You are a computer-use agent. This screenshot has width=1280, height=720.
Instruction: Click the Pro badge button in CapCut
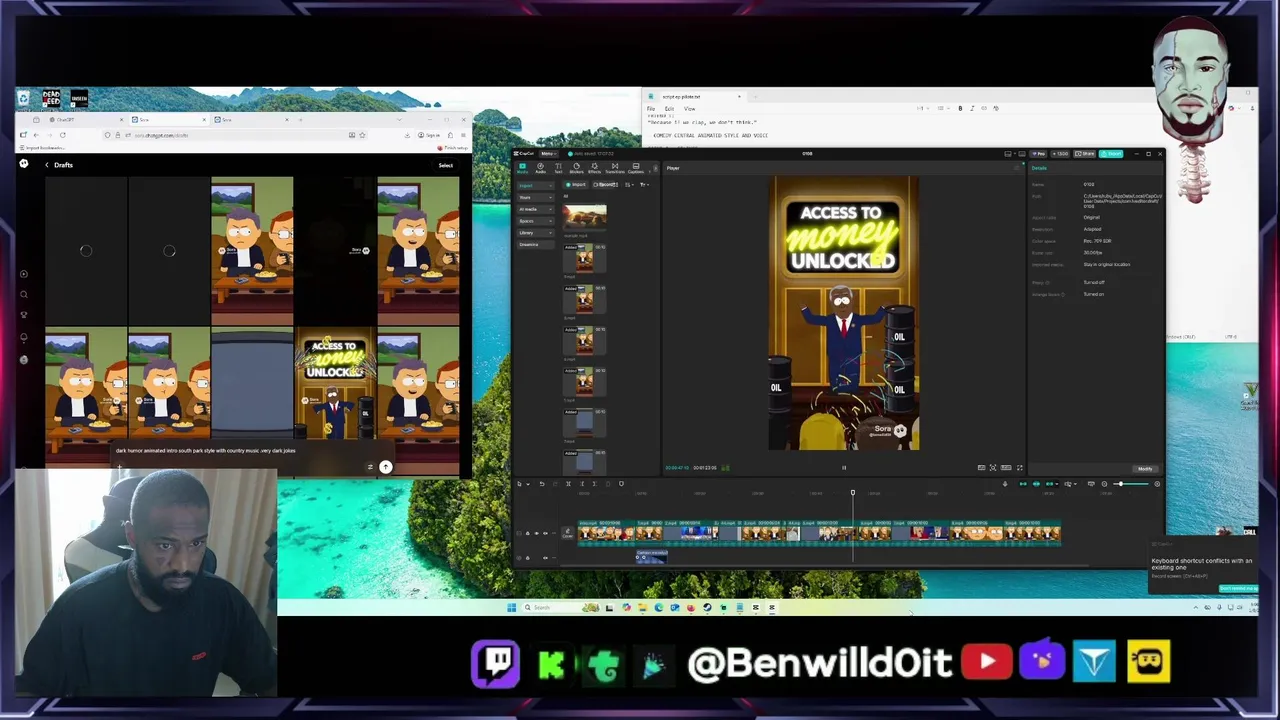click(1038, 154)
